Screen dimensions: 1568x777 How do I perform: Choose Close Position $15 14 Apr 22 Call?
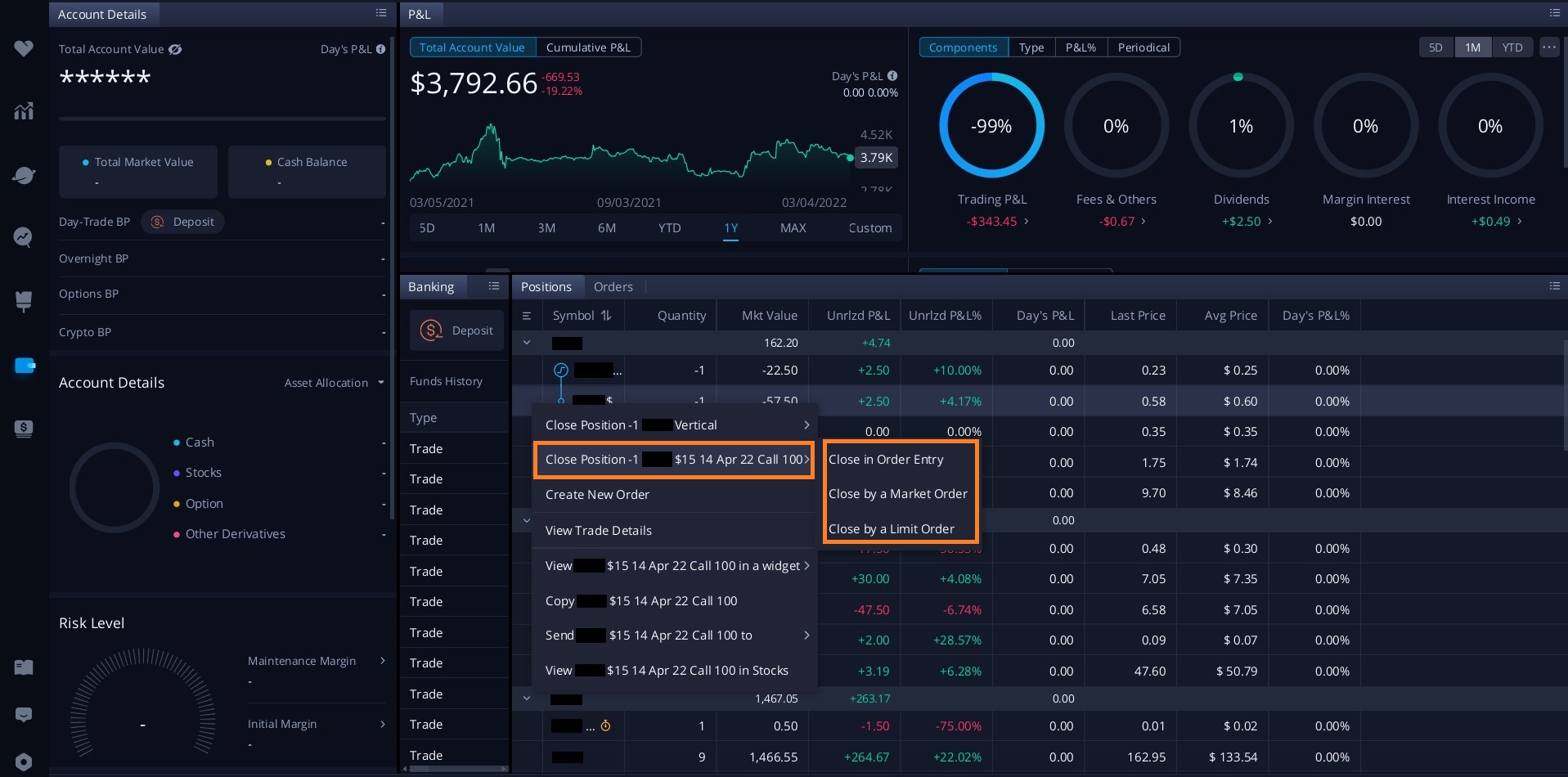click(675, 460)
